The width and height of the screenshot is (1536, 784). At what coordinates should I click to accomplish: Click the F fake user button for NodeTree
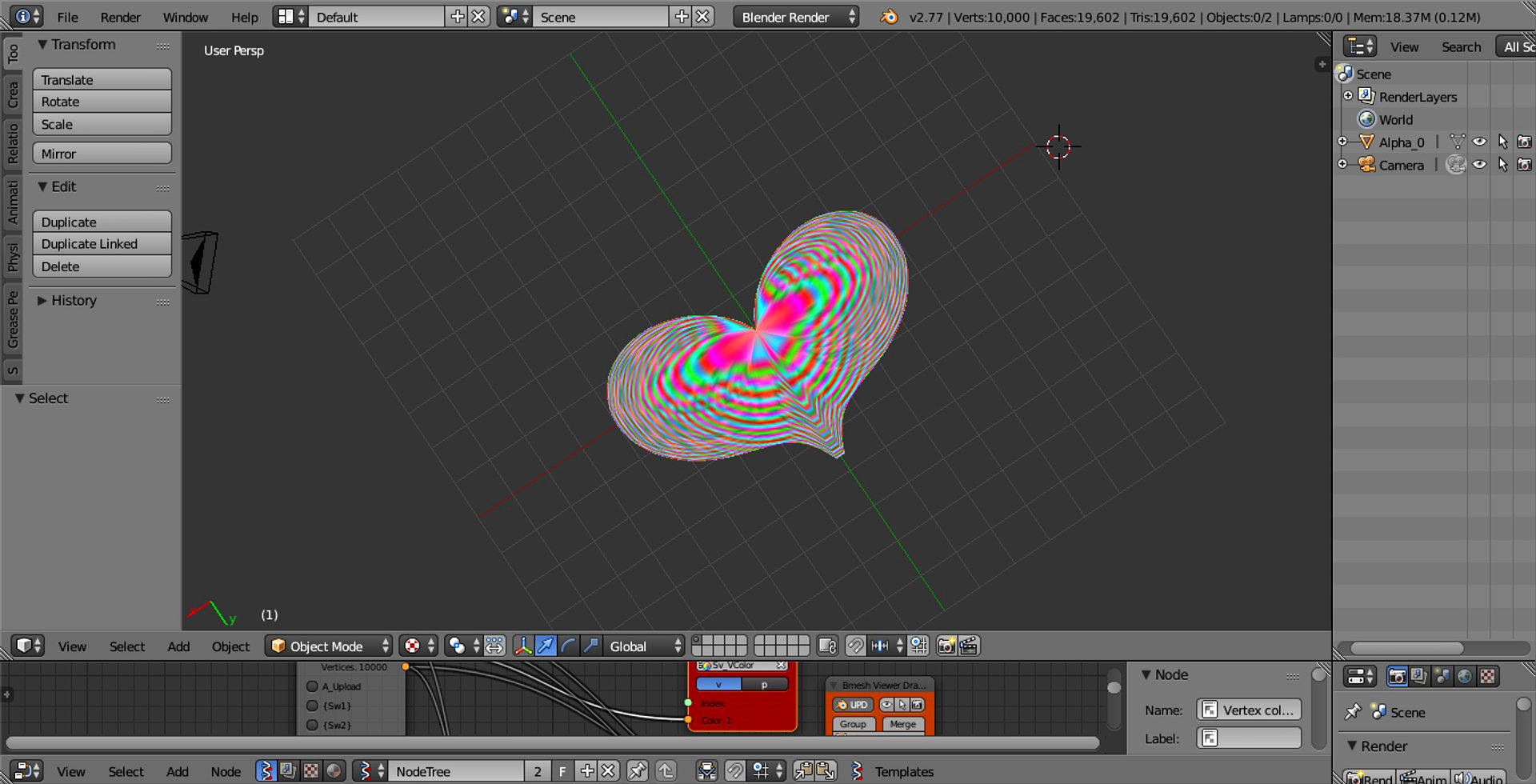[562, 771]
